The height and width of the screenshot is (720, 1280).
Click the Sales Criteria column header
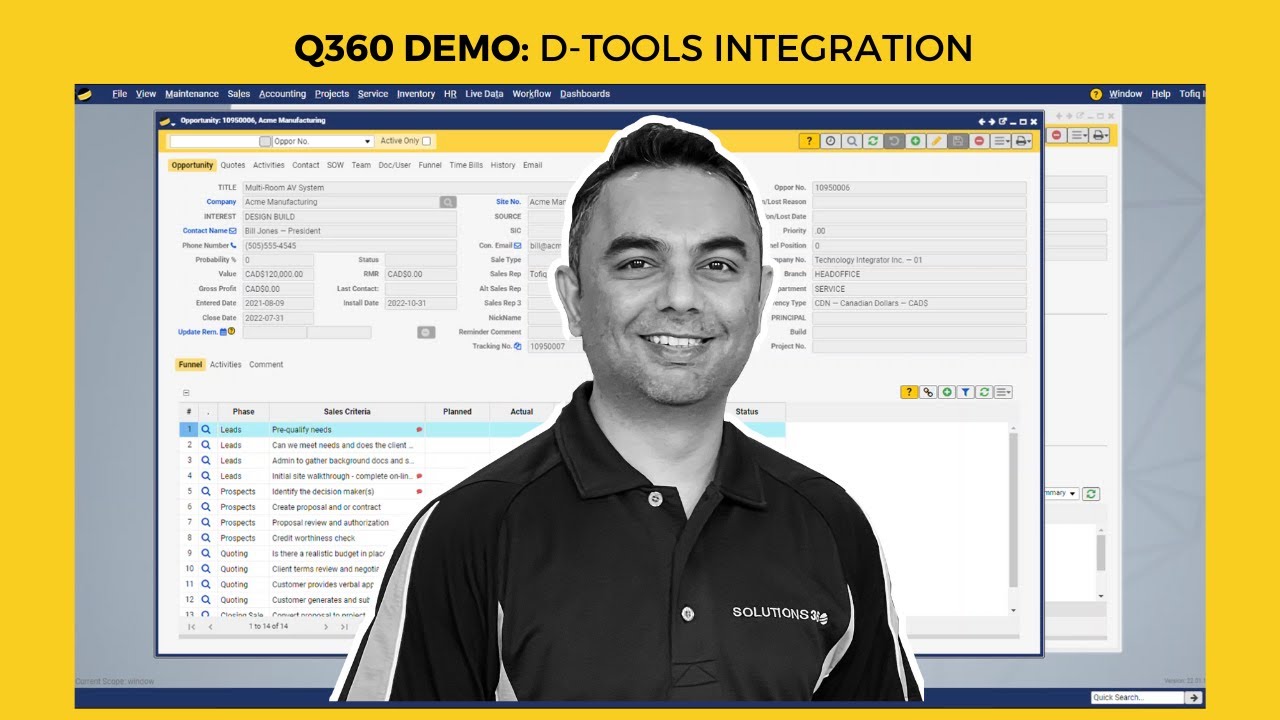[x=347, y=412]
